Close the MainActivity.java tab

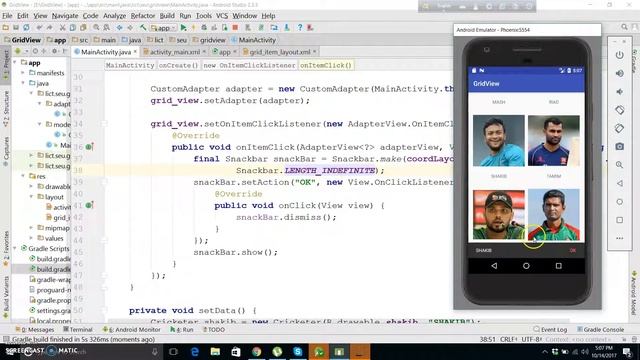(x=136, y=52)
